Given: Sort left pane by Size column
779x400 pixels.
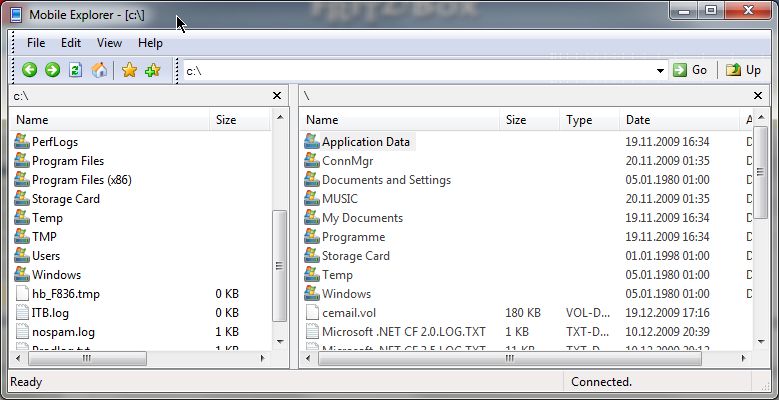Looking at the screenshot, I should tap(240, 120).
